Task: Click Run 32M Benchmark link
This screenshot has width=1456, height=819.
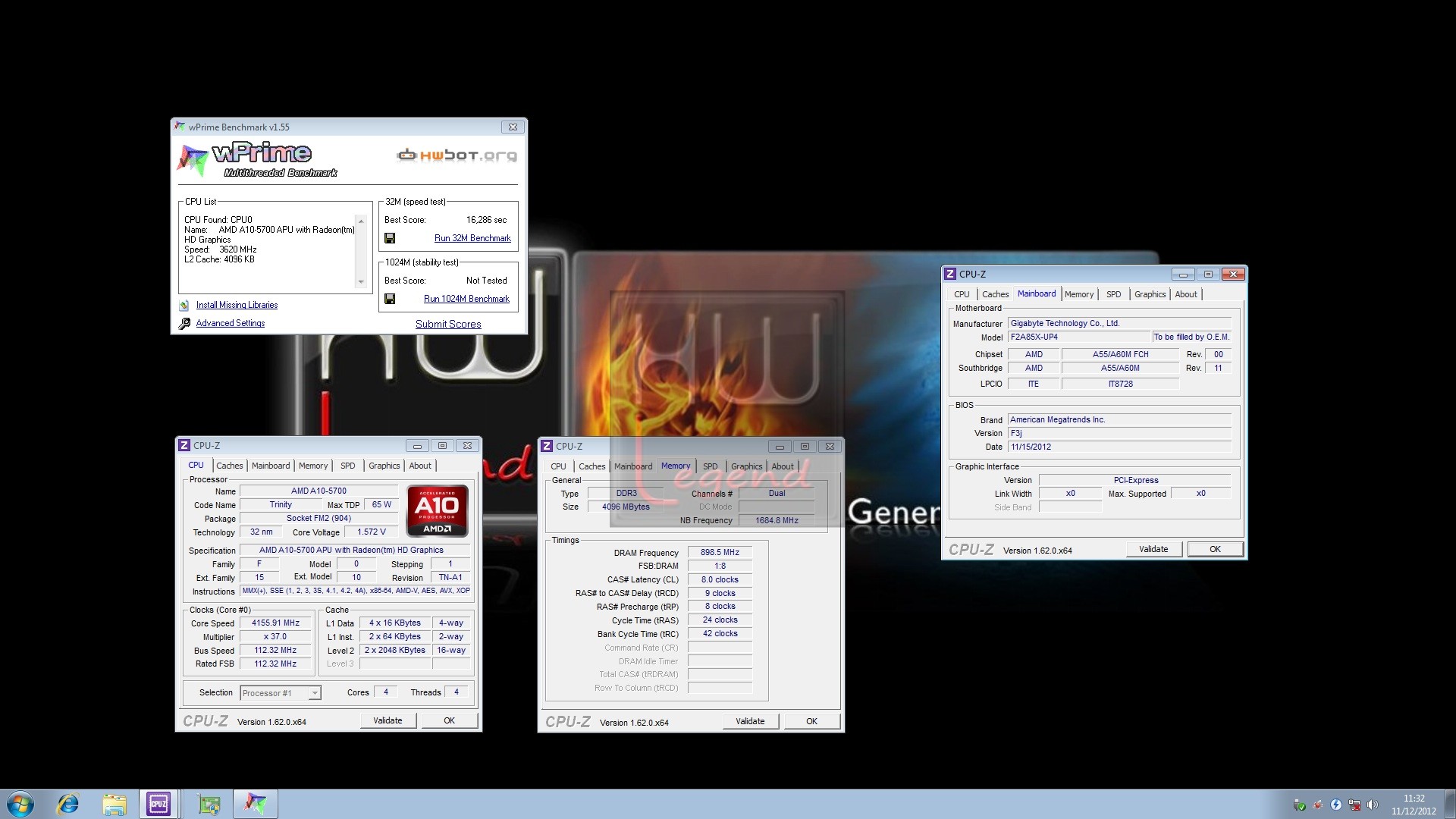Action: (x=472, y=238)
